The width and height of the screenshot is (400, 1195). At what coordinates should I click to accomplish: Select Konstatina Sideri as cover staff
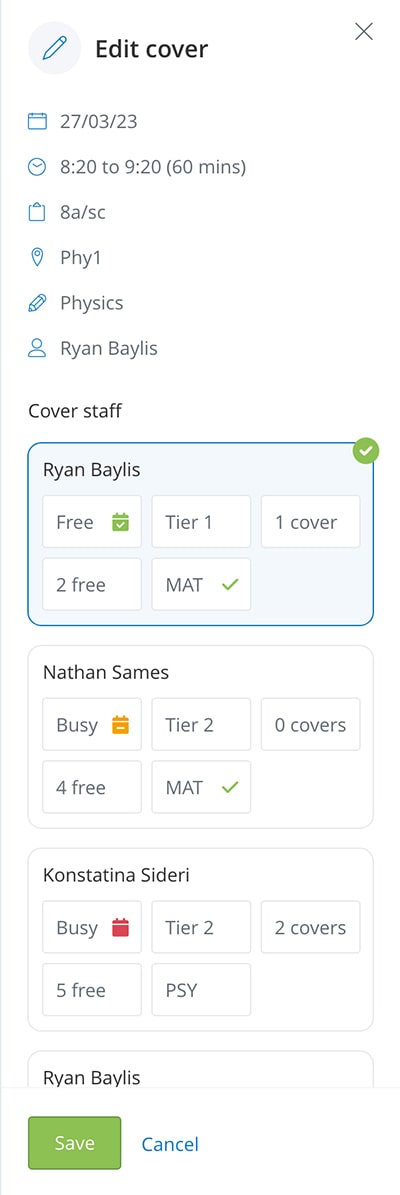[200, 939]
